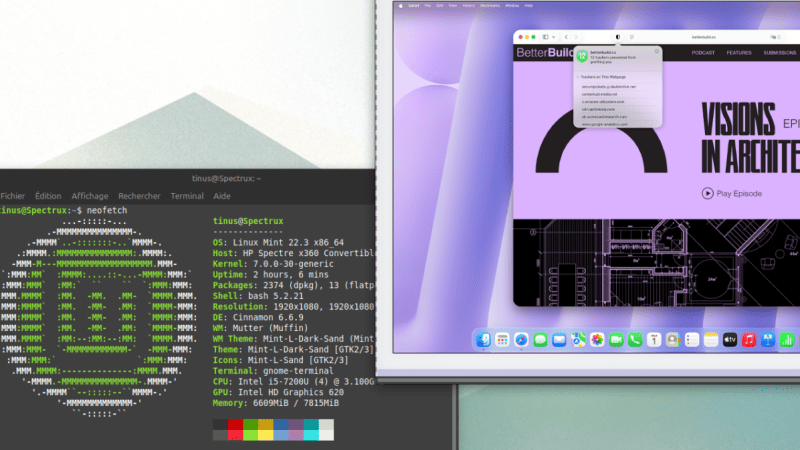Click the "Uptime: 2 hours, 6 mins" line

[x=270, y=274]
